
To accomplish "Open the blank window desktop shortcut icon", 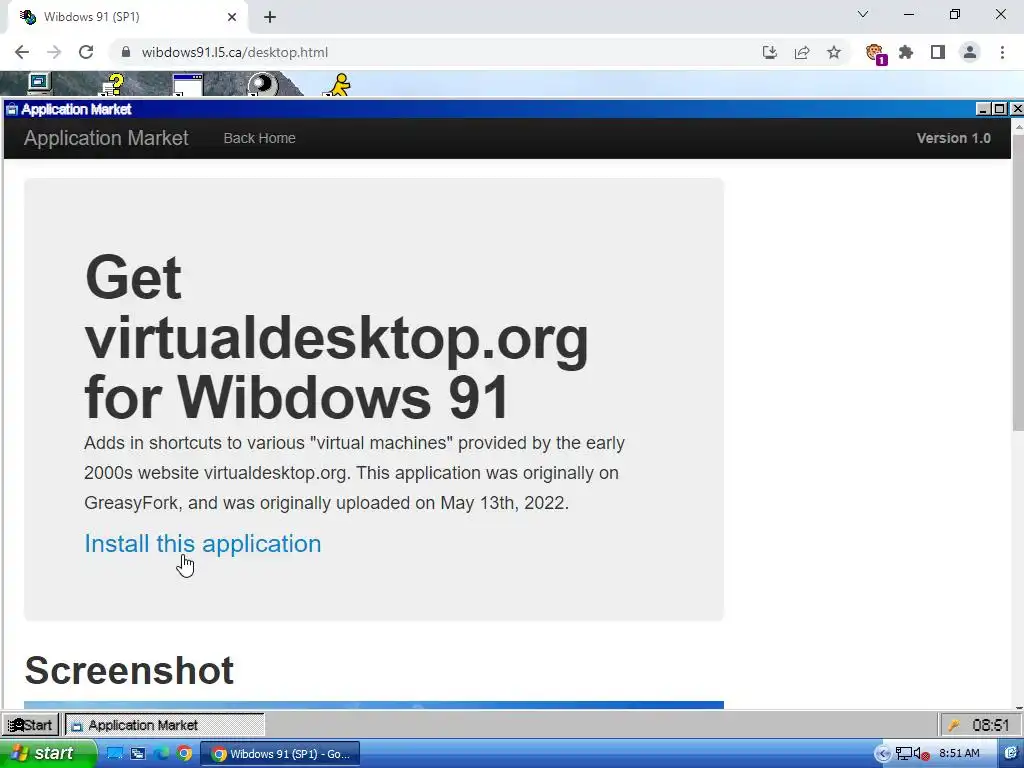I will 188,85.
